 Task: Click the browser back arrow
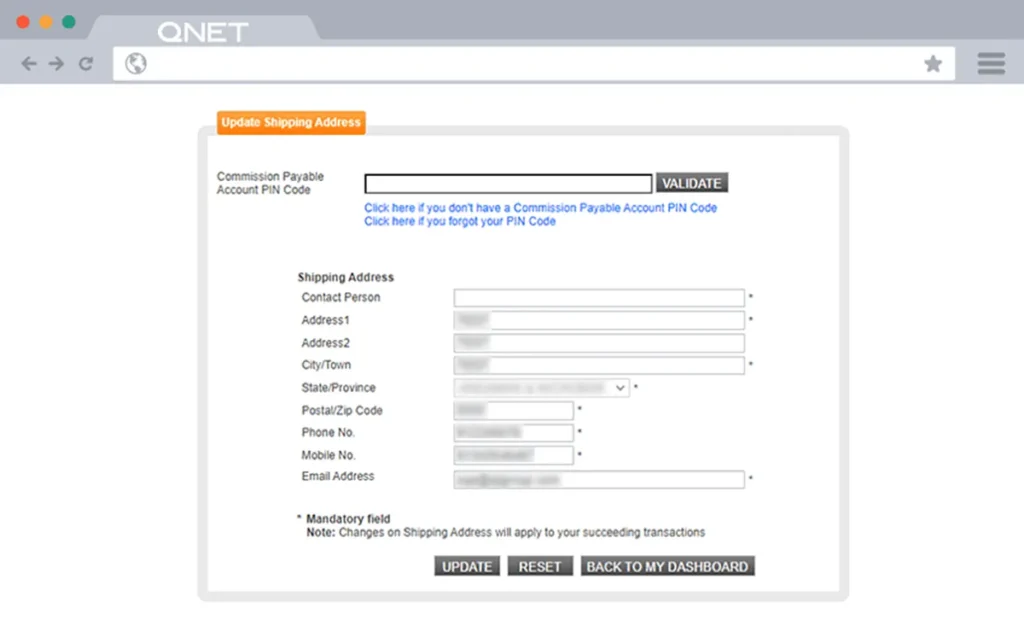28,63
